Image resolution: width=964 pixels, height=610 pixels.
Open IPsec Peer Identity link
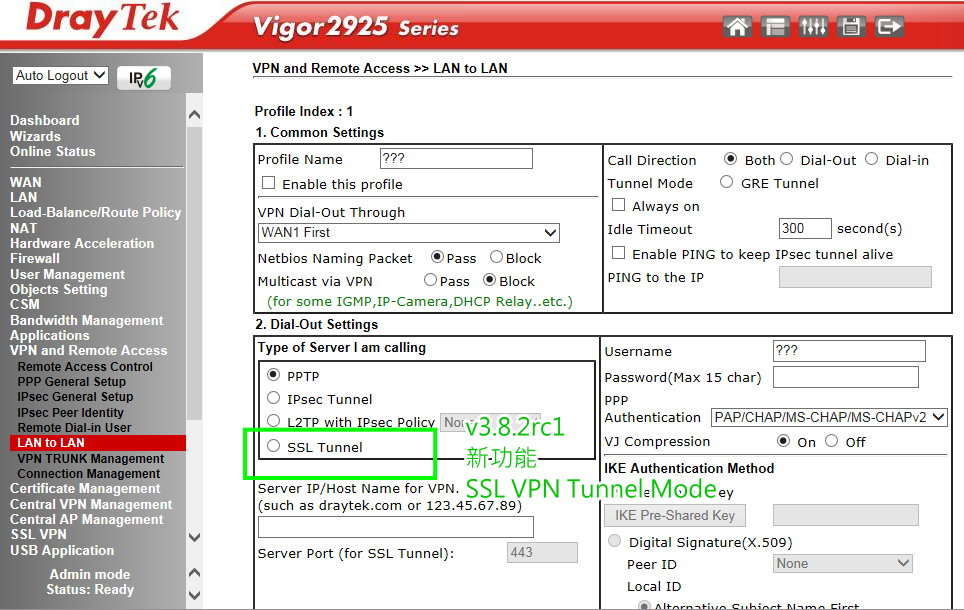coord(70,412)
